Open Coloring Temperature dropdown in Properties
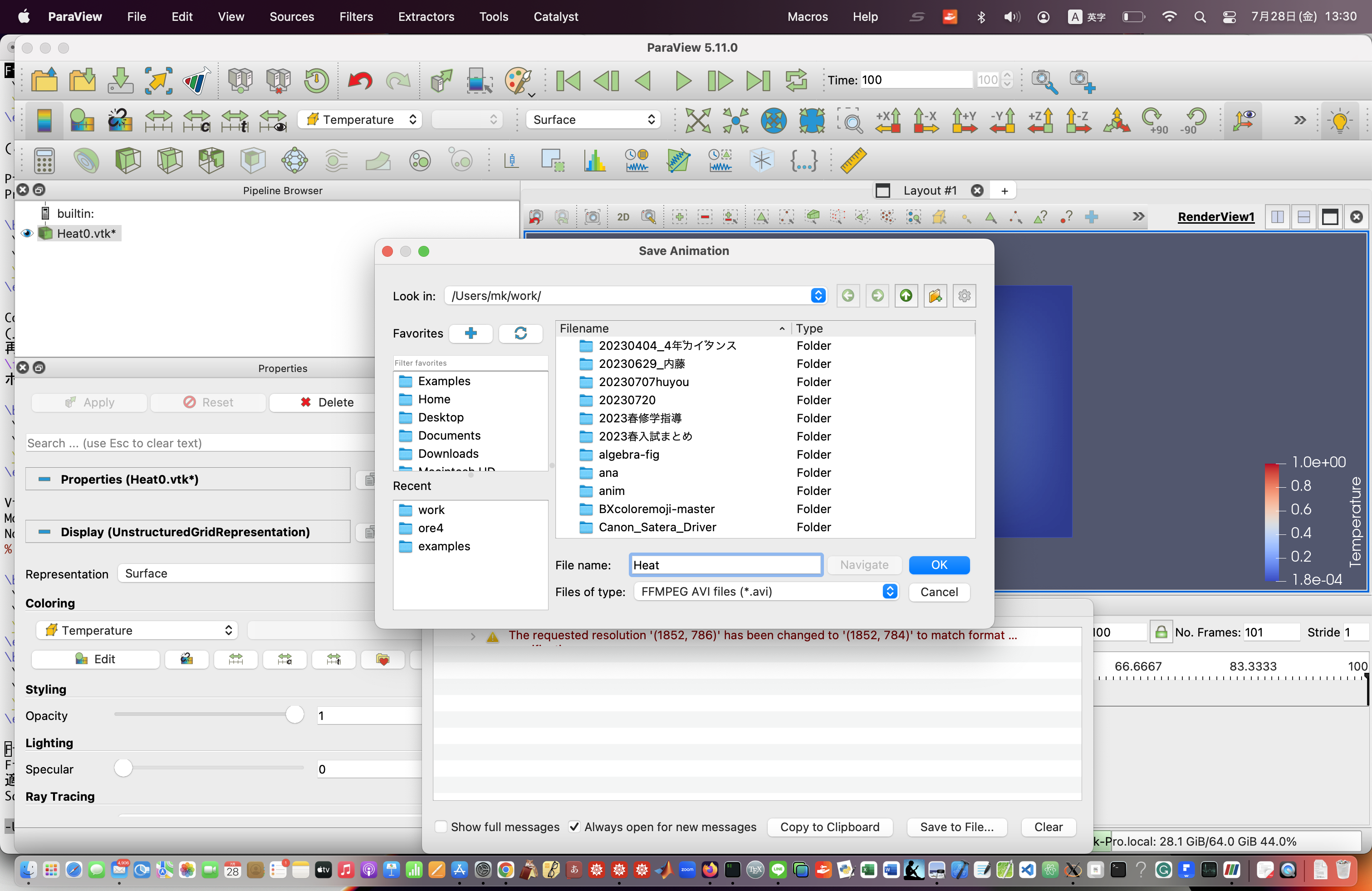This screenshot has width=1372, height=891. 137,630
